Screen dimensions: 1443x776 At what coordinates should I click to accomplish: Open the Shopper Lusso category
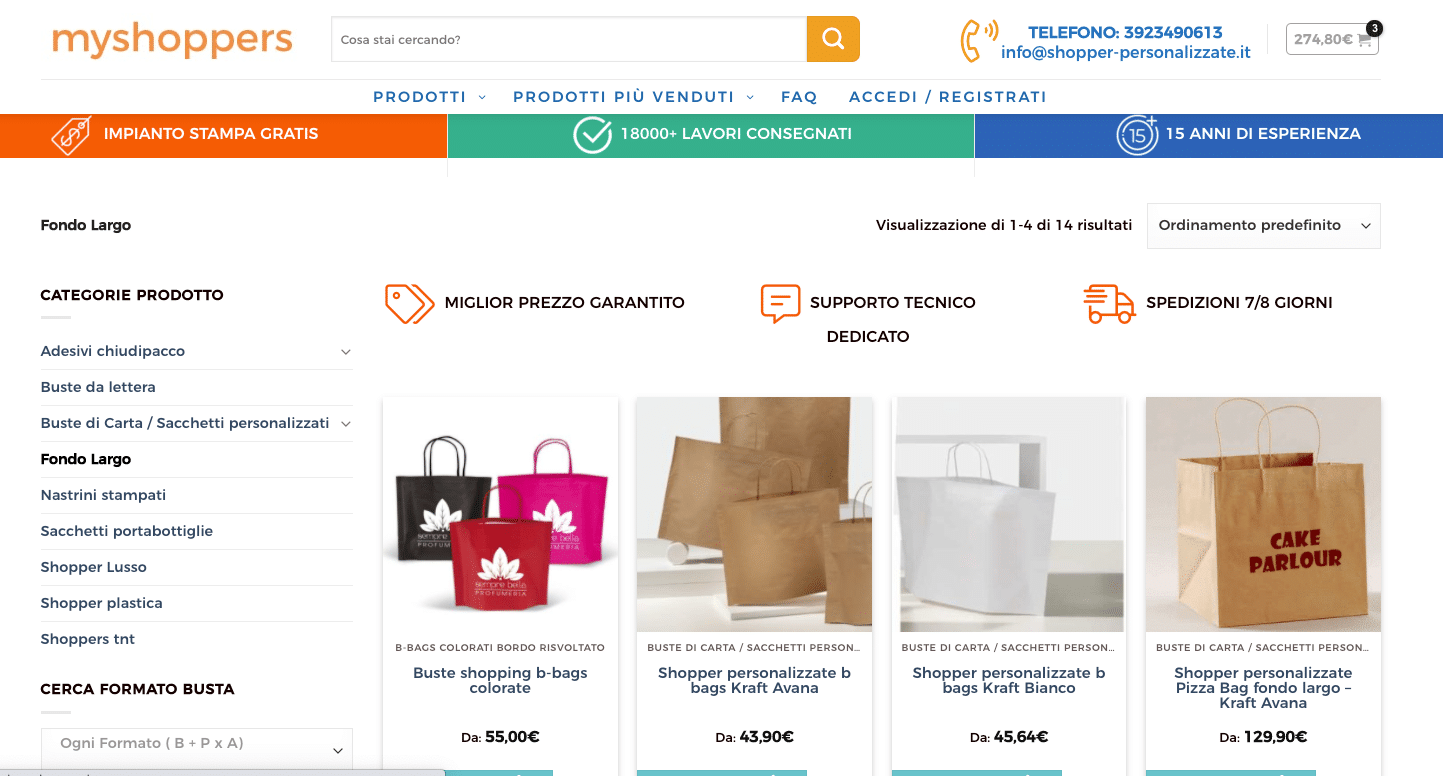click(x=94, y=567)
